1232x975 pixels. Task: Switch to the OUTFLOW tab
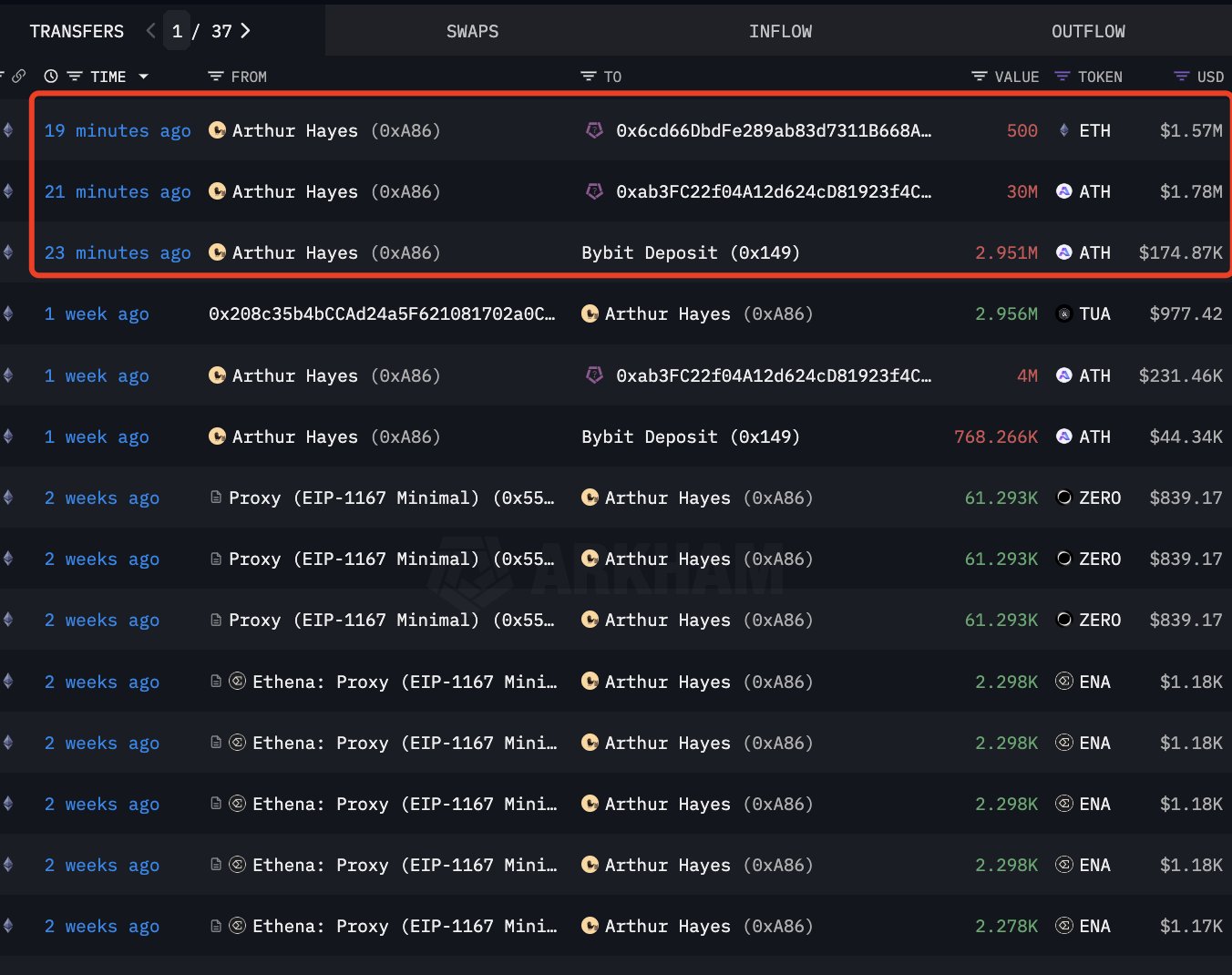[1088, 31]
